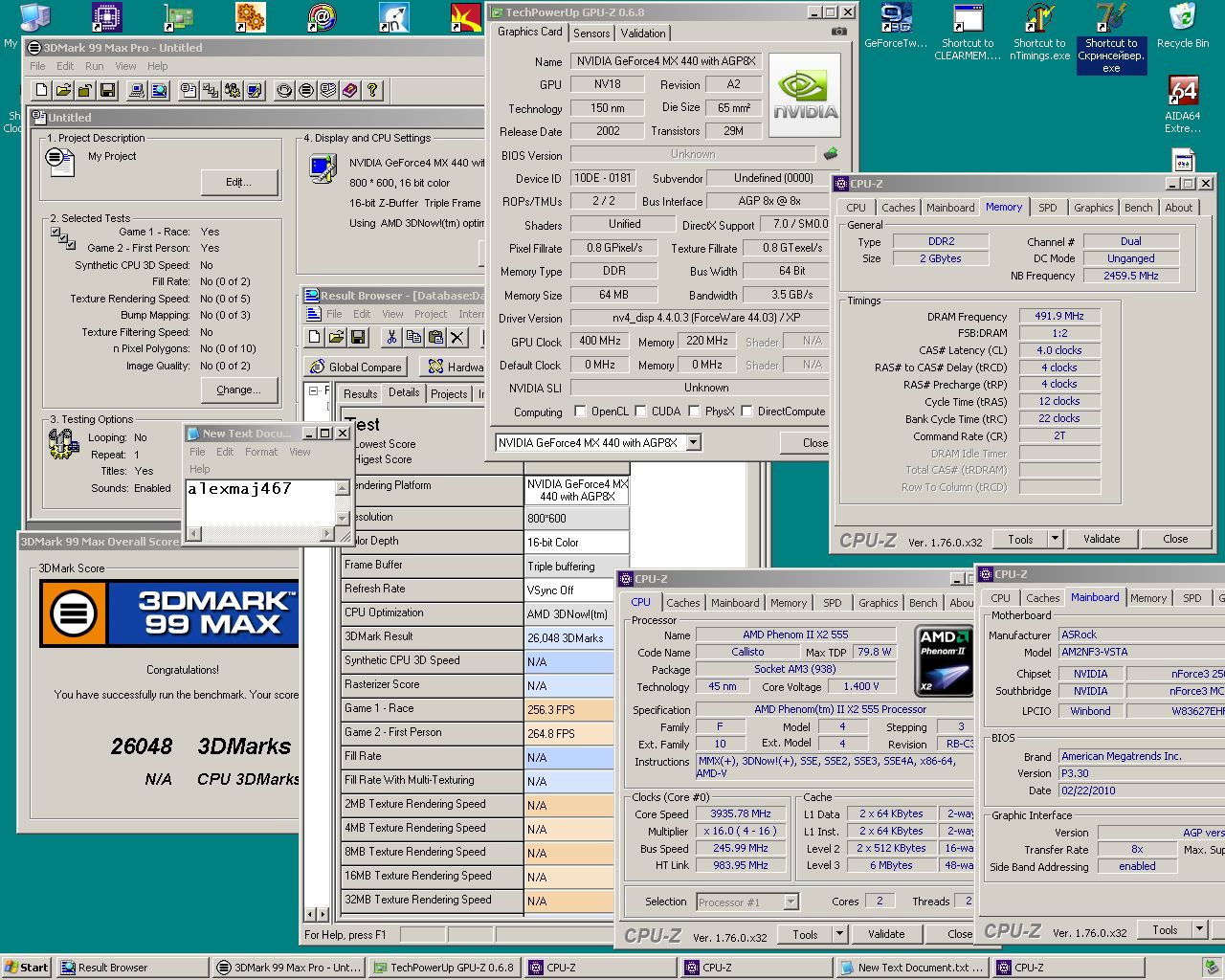Image resolution: width=1225 pixels, height=980 pixels.
Task: Select the purple CPU chip desktop shortcut icon
Action: pyautogui.click(x=106, y=17)
